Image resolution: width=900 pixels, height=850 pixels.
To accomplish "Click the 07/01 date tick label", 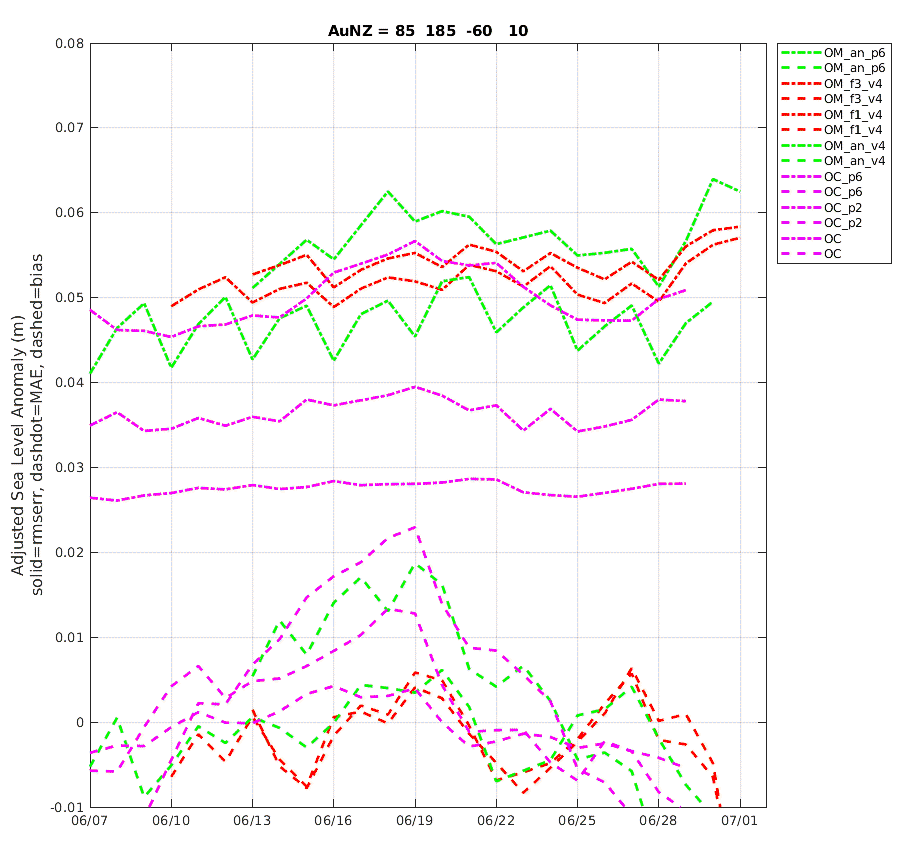I will click(x=739, y=821).
